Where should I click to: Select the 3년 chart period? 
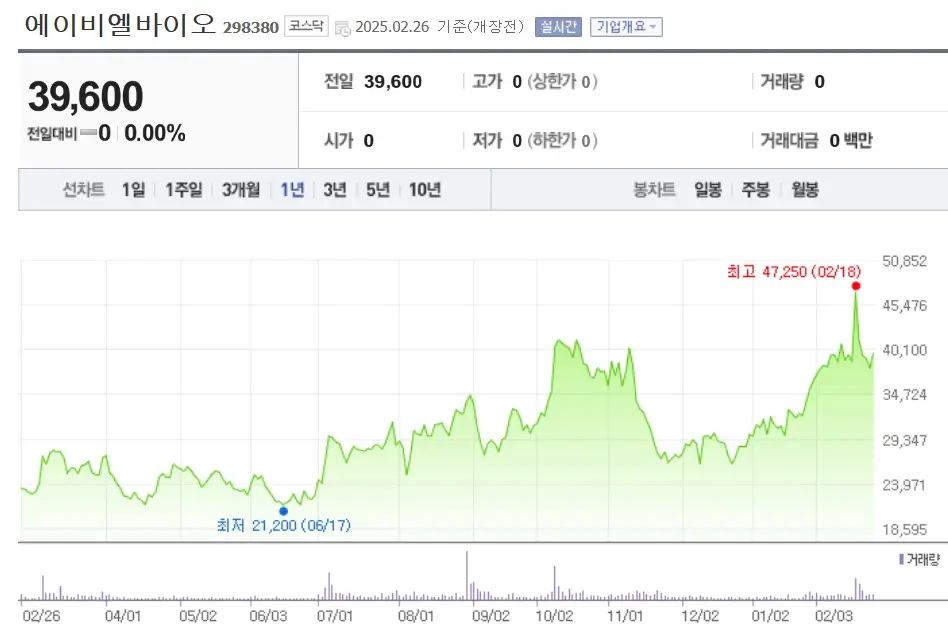334,188
